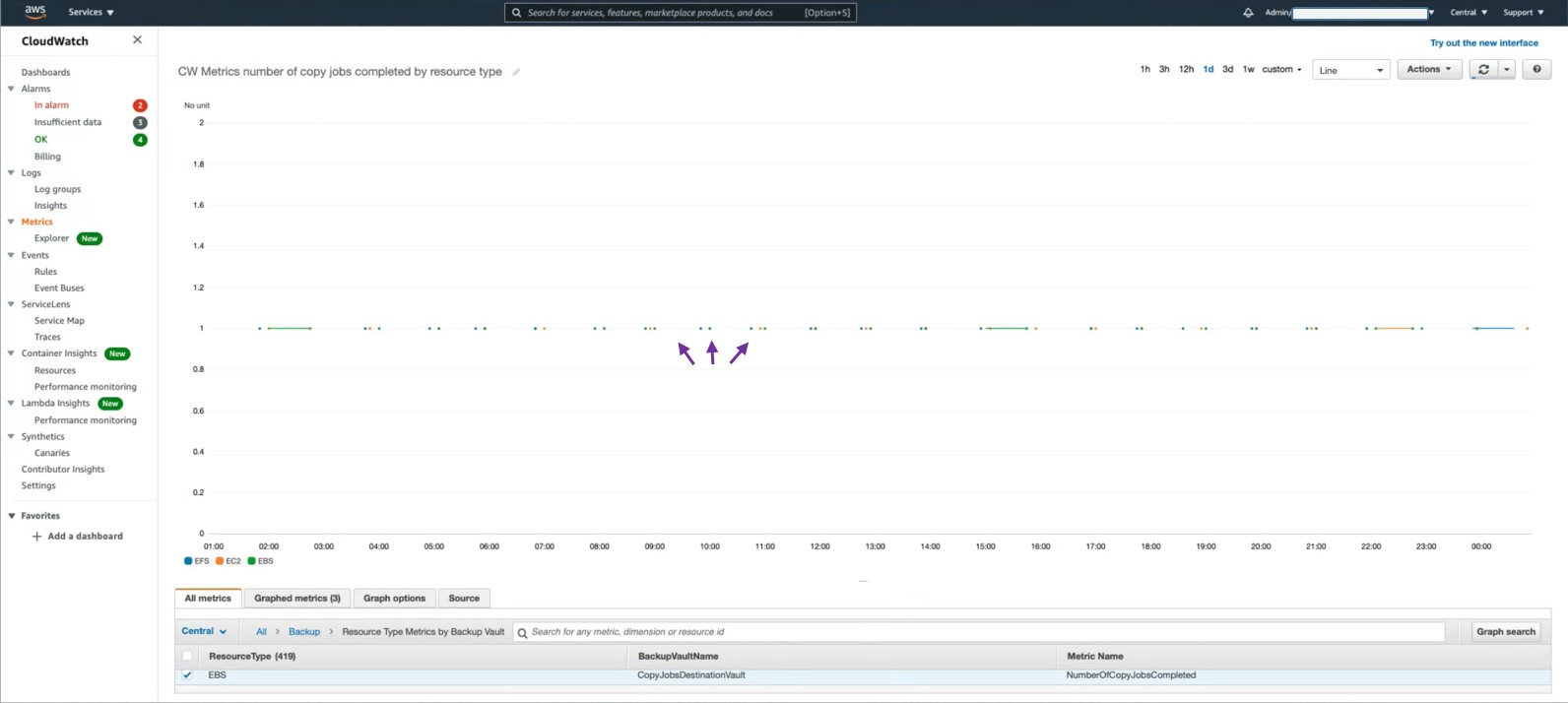
Task: Collapse the Synthetics section
Action: [11, 436]
